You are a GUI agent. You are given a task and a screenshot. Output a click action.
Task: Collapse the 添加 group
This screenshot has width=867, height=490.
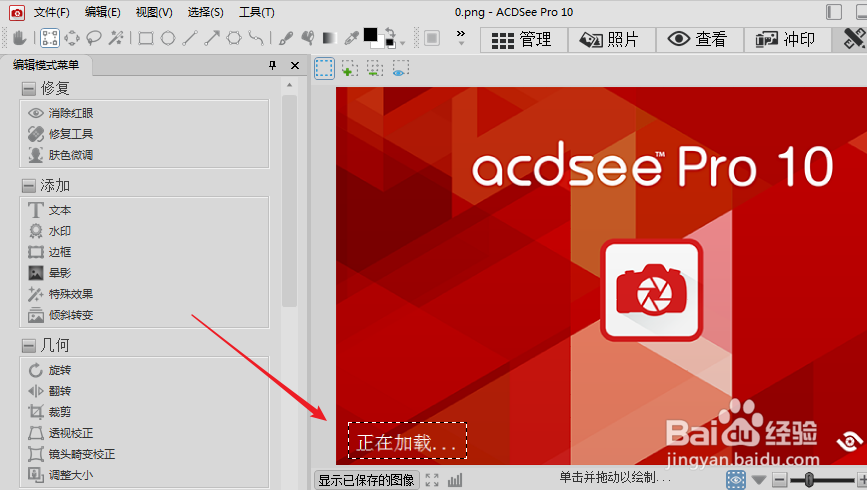[x=28, y=186]
